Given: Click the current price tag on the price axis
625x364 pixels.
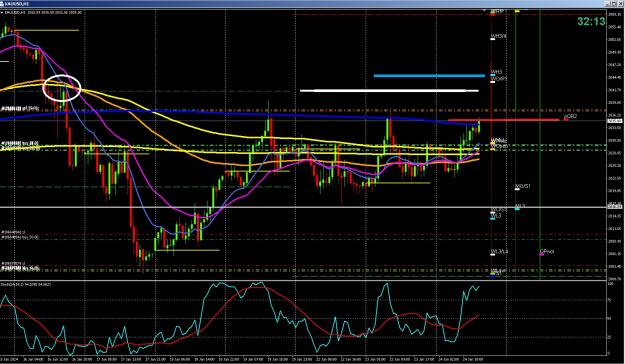Looking at the screenshot, I should [x=614, y=121].
